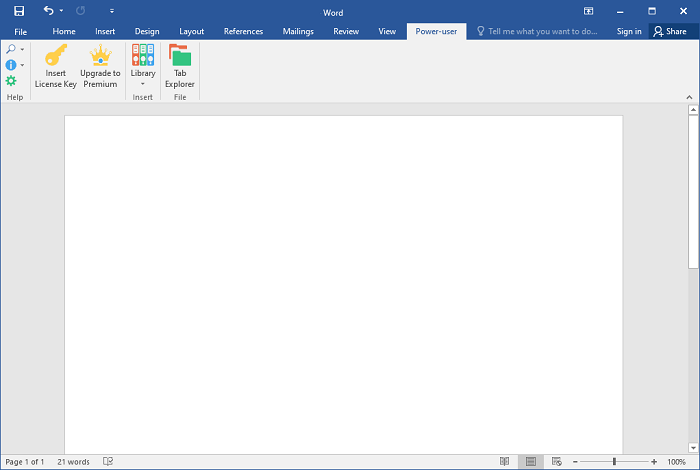
Task: Switch to the Review tab
Action: [346, 31]
